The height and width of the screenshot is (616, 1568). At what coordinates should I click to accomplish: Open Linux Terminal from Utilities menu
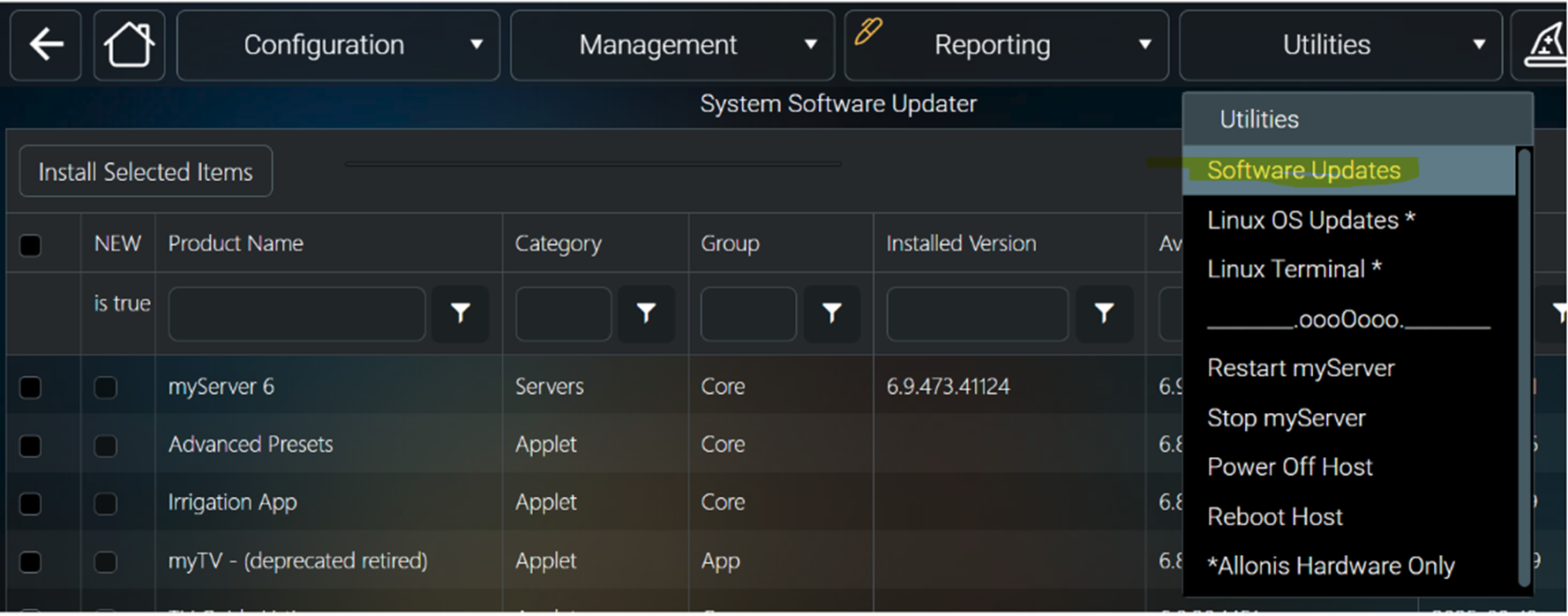pos(1349,269)
